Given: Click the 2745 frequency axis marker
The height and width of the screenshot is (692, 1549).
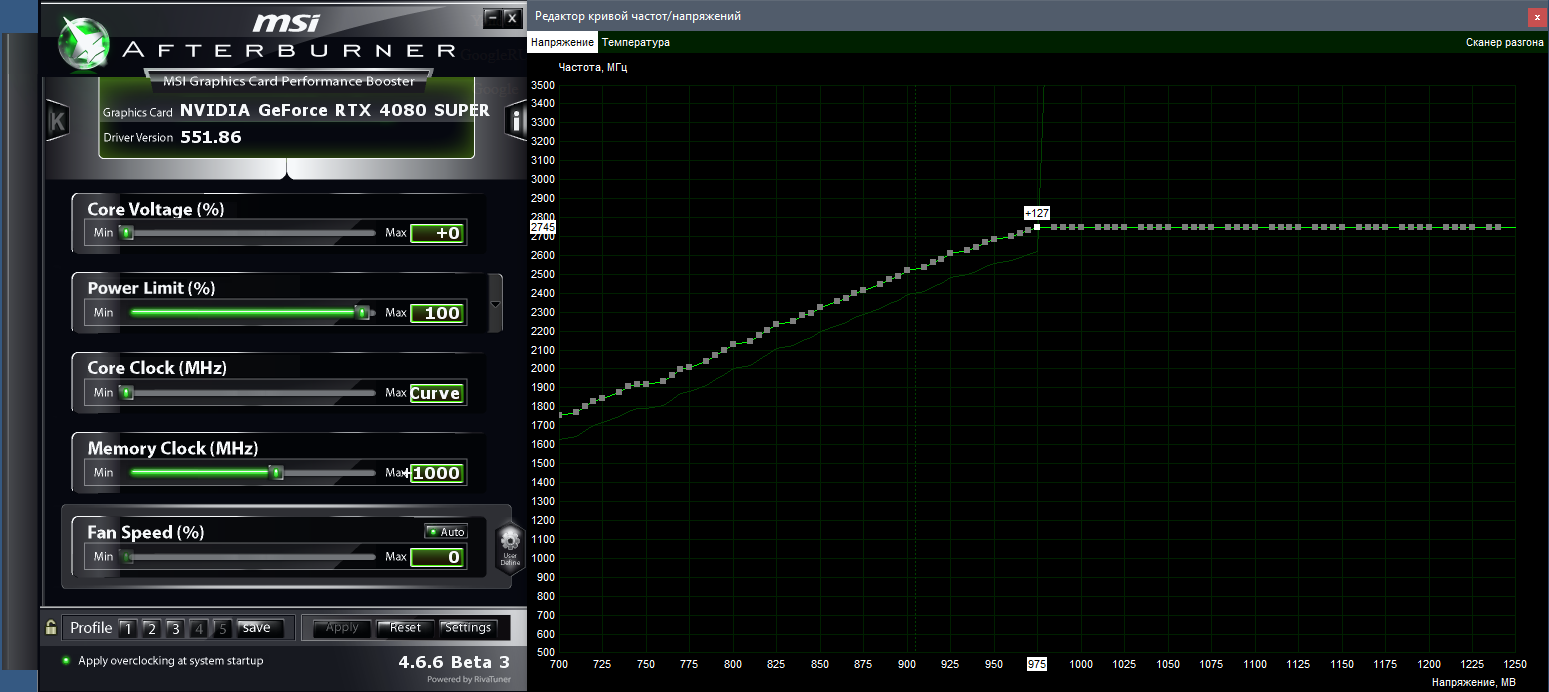Looking at the screenshot, I should tap(543, 228).
